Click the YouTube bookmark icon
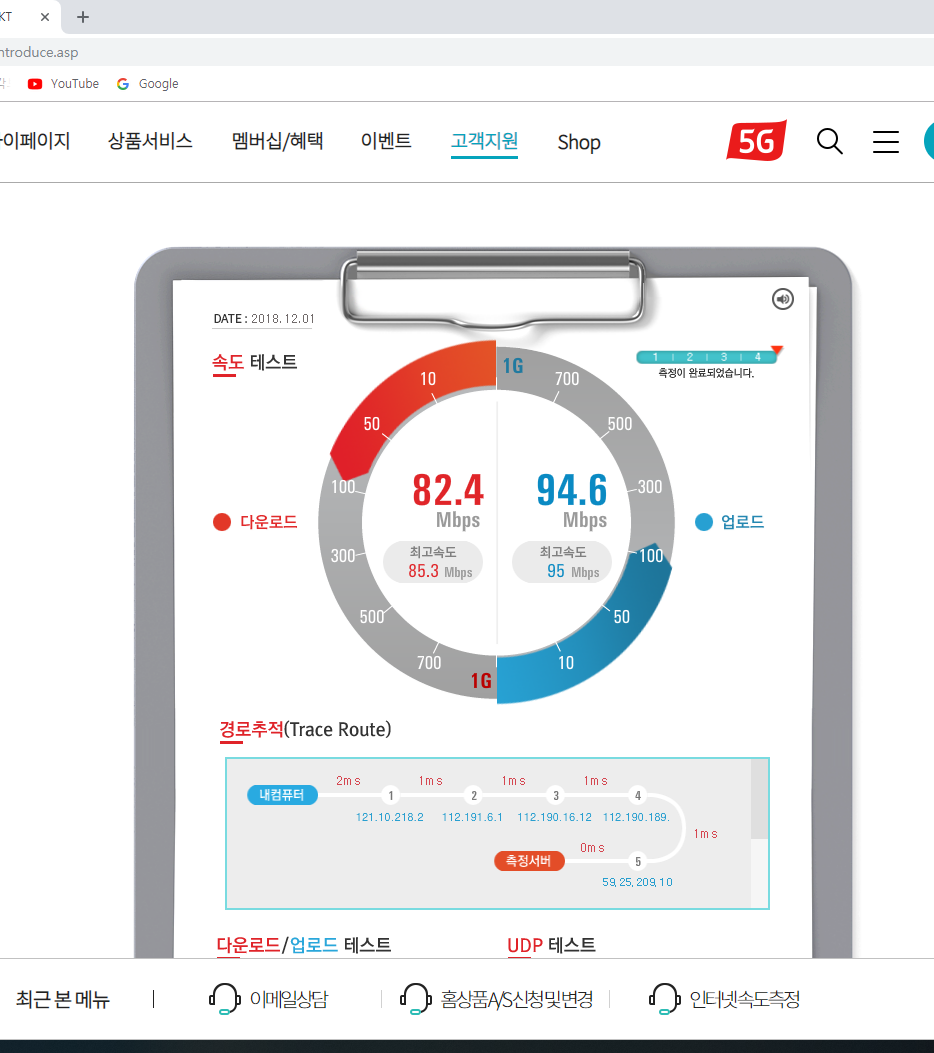The height and width of the screenshot is (1053, 934). pos(36,84)
